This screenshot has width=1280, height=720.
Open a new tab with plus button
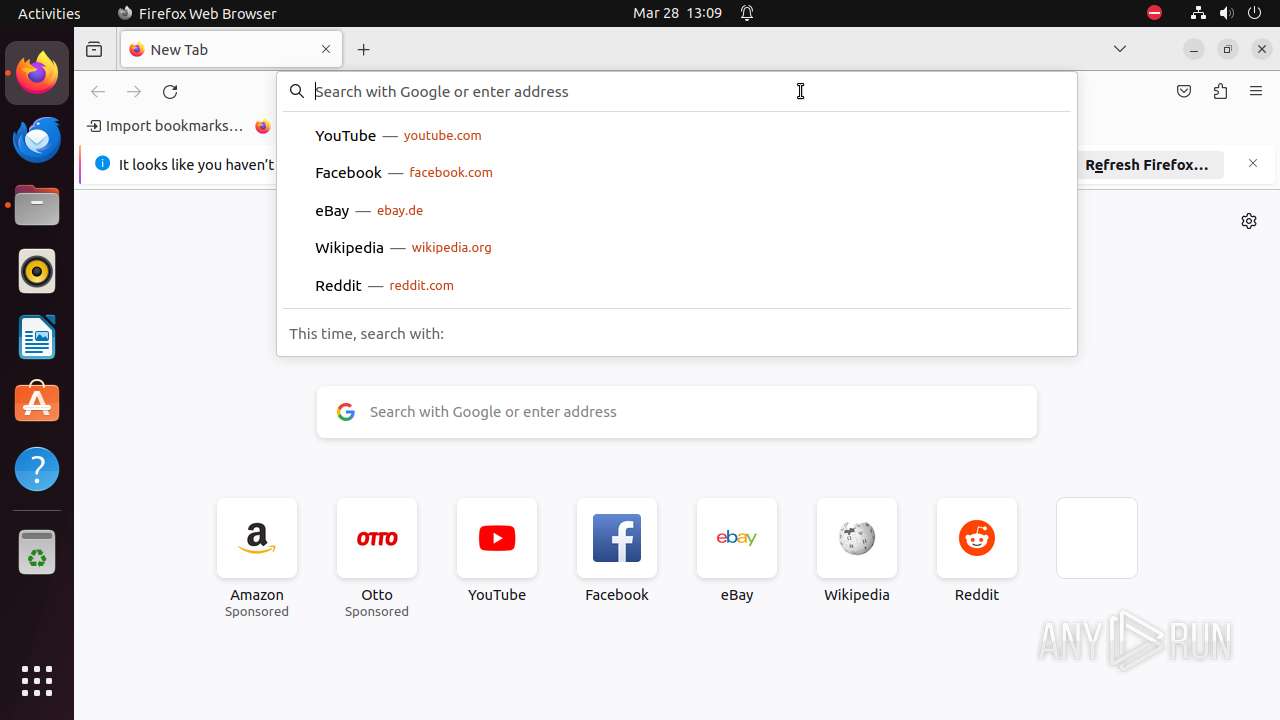(x=364, y=49)
